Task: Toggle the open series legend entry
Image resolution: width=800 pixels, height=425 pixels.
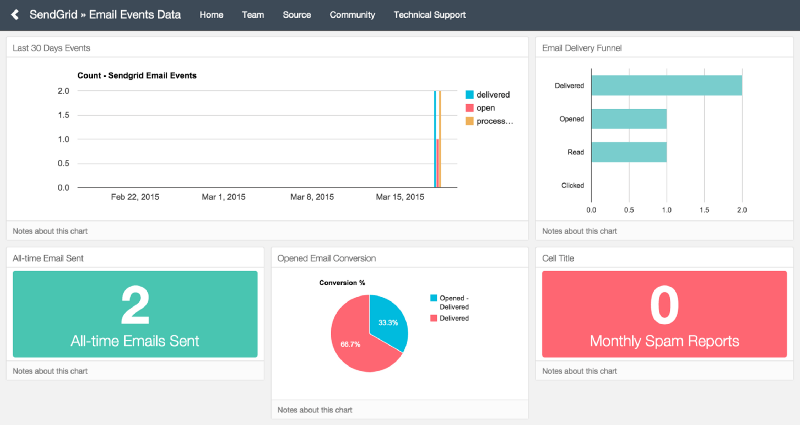Action: (485, 108)
